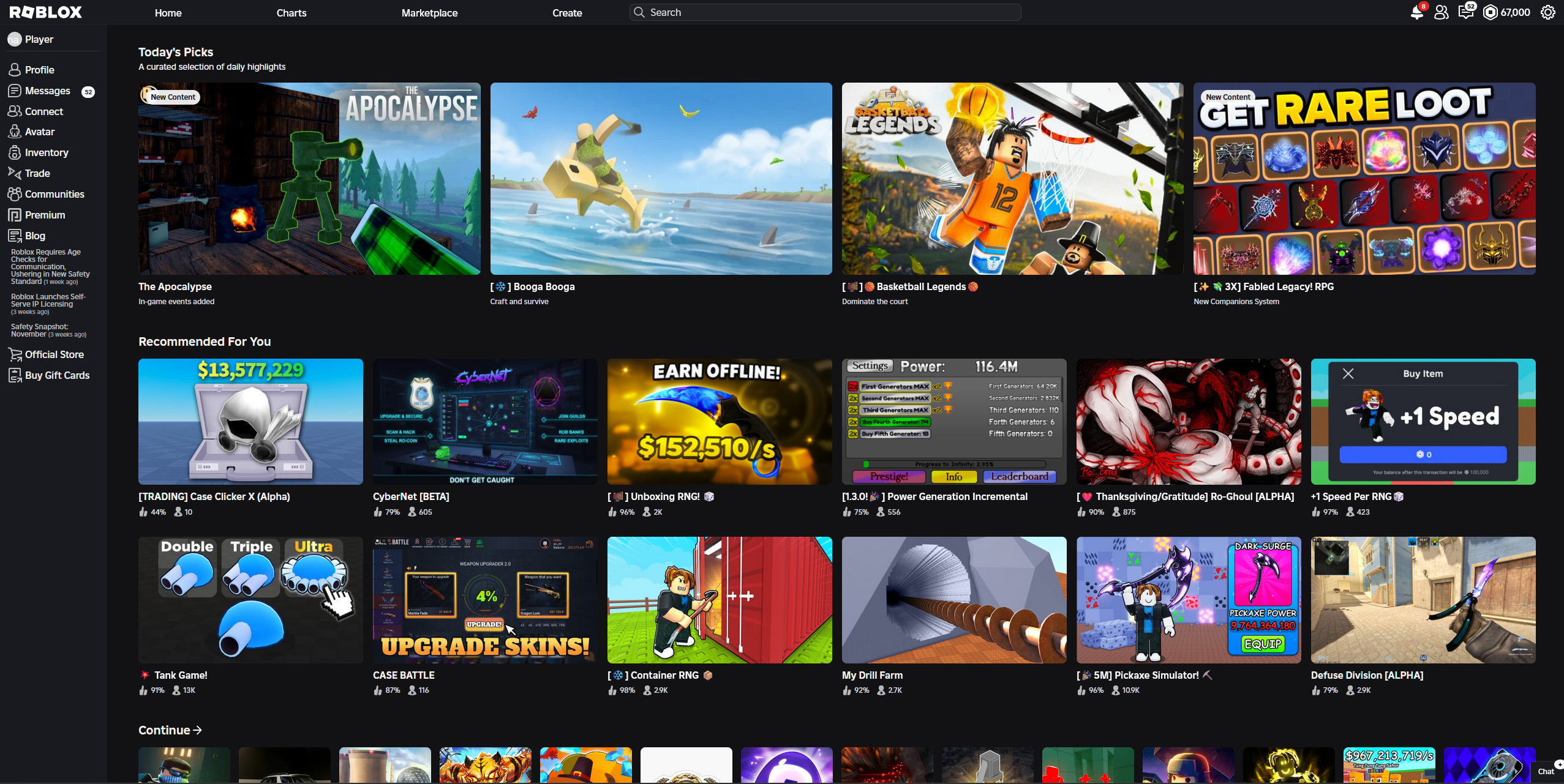
Task: Open the friends panel icon
Action: (x=1441, y=12)
